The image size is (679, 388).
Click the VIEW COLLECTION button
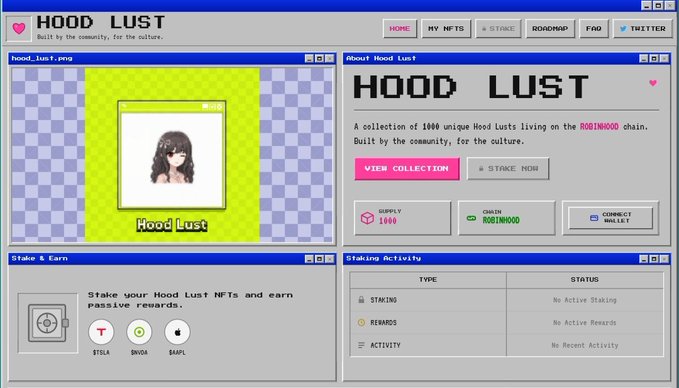click(407, 168)
